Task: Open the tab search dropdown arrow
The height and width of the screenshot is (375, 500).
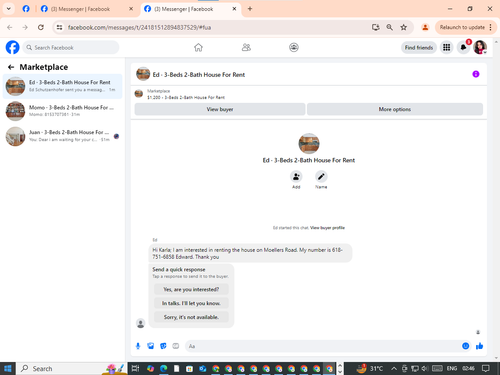Action: tap(9, 9)
